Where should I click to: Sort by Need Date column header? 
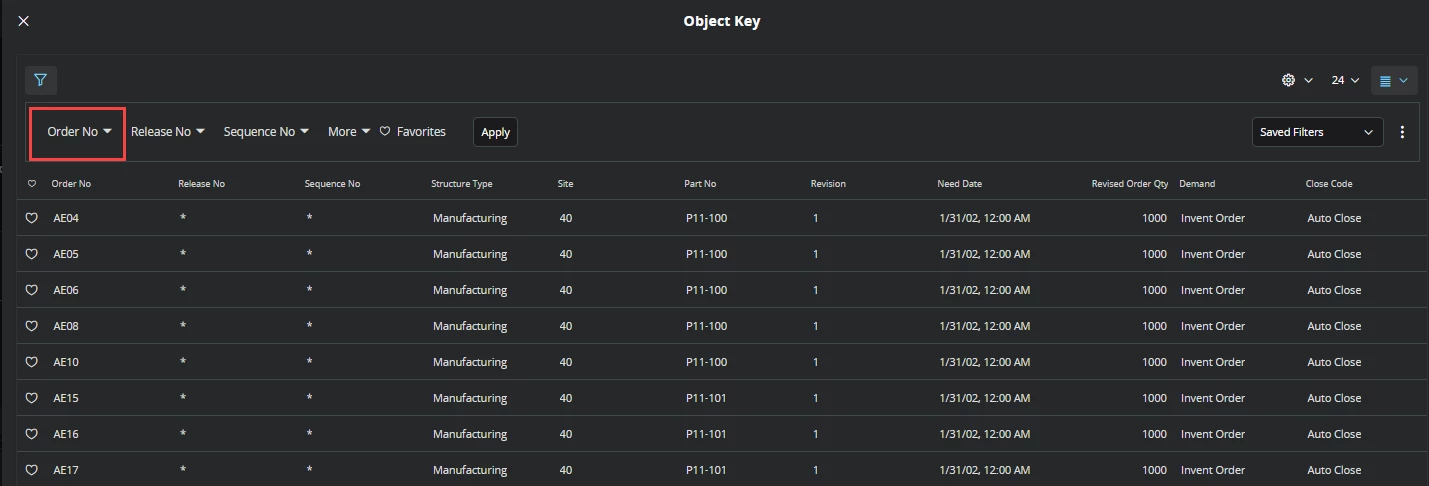960,184
